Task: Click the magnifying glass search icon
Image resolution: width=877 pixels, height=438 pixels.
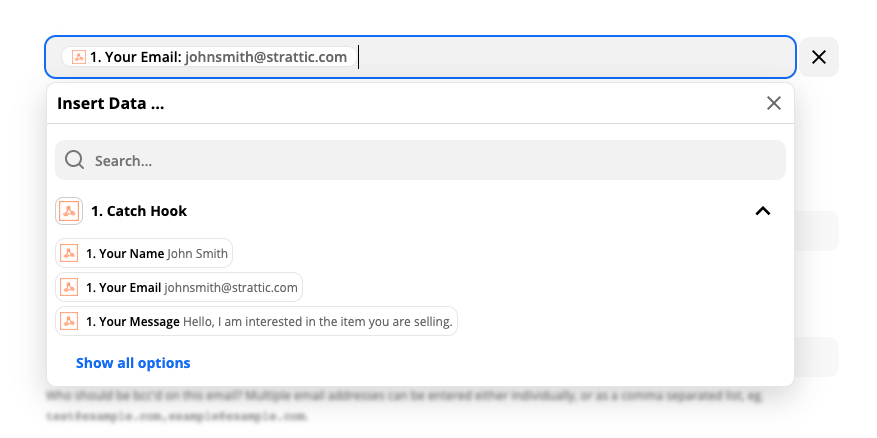Action: coord(74,160)
